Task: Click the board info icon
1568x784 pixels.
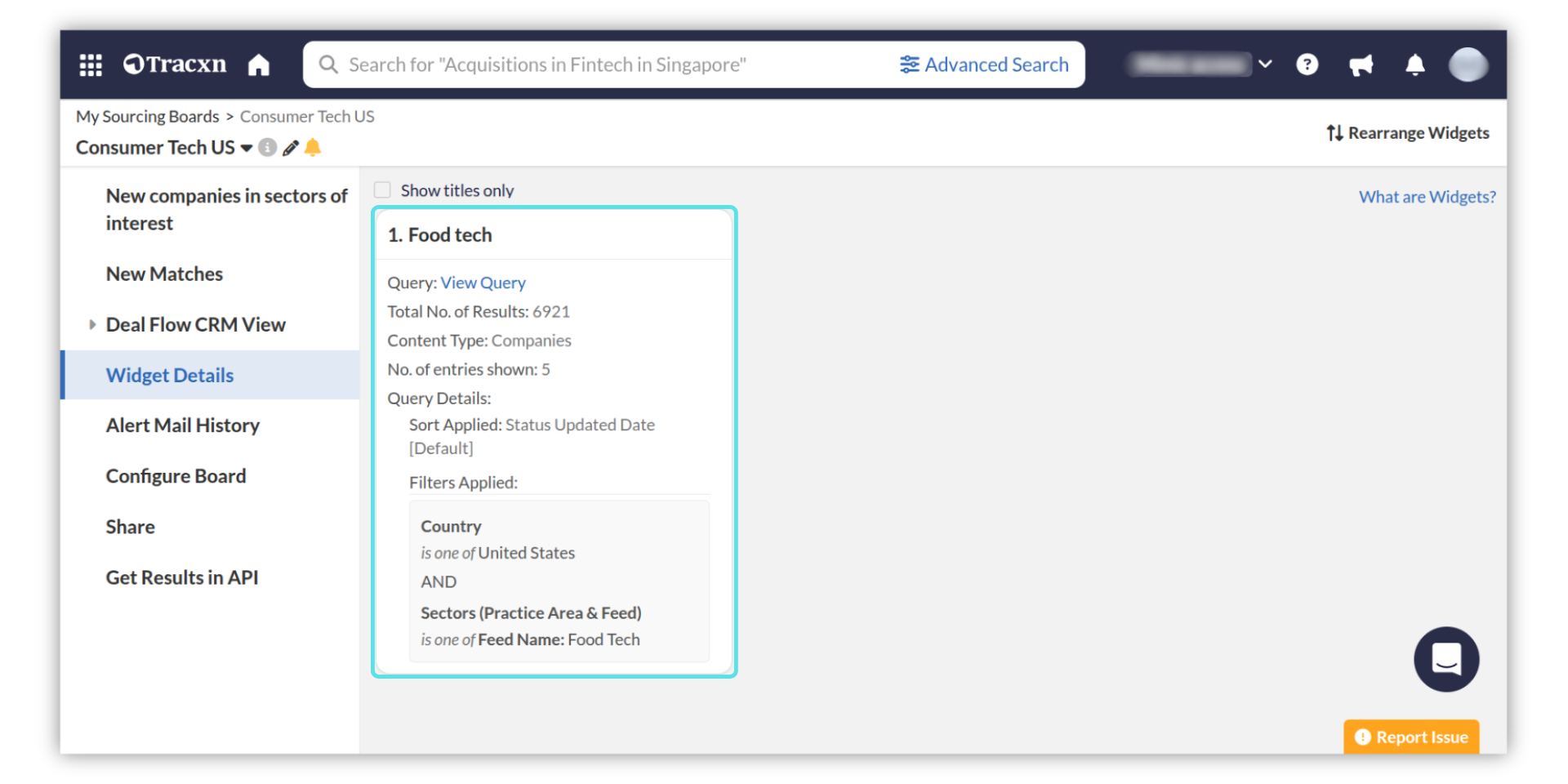Action: (267, 147)
